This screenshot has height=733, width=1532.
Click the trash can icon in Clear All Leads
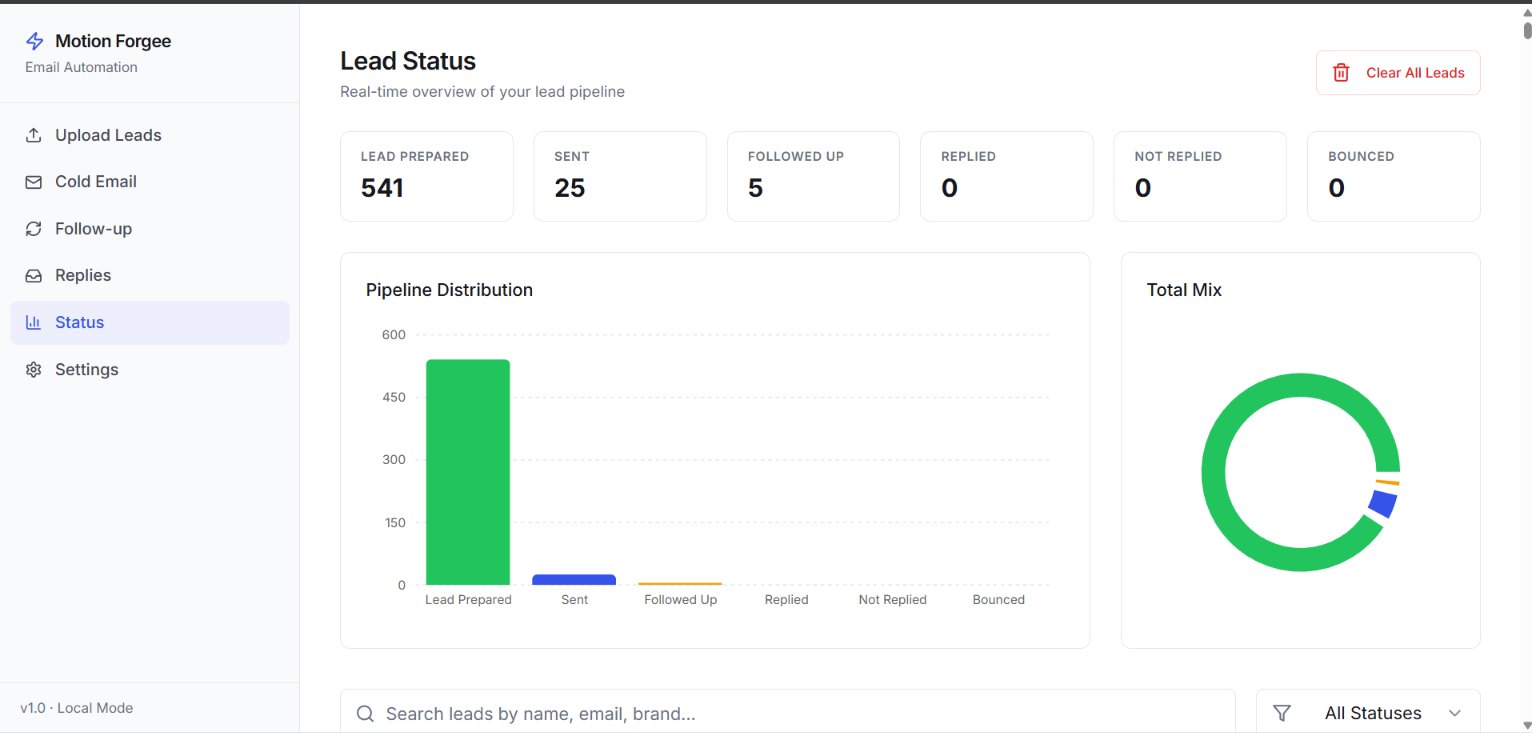tap(1341, 73)
